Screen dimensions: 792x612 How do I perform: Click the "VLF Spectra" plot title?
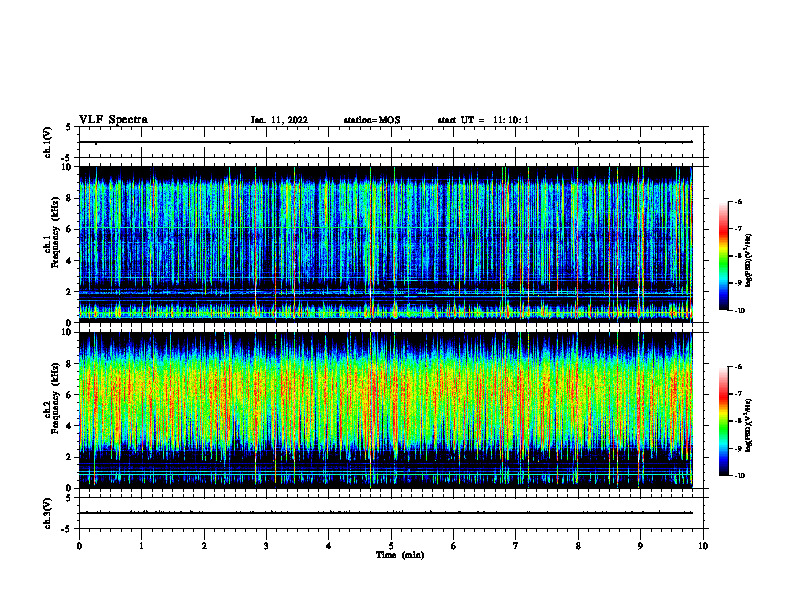pyautogui.click(x=113, y=120)
